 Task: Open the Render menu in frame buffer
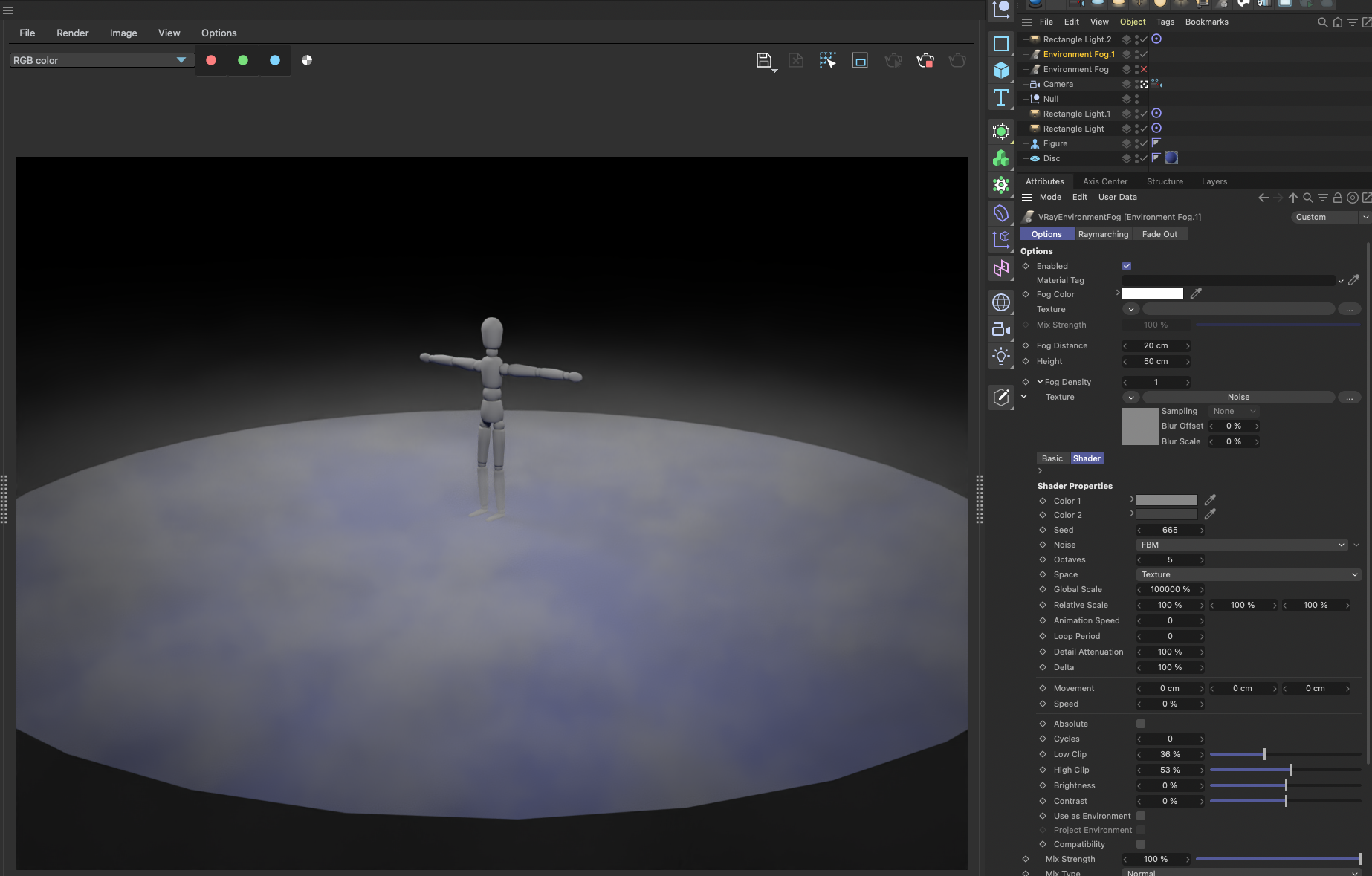pos(72,33)
